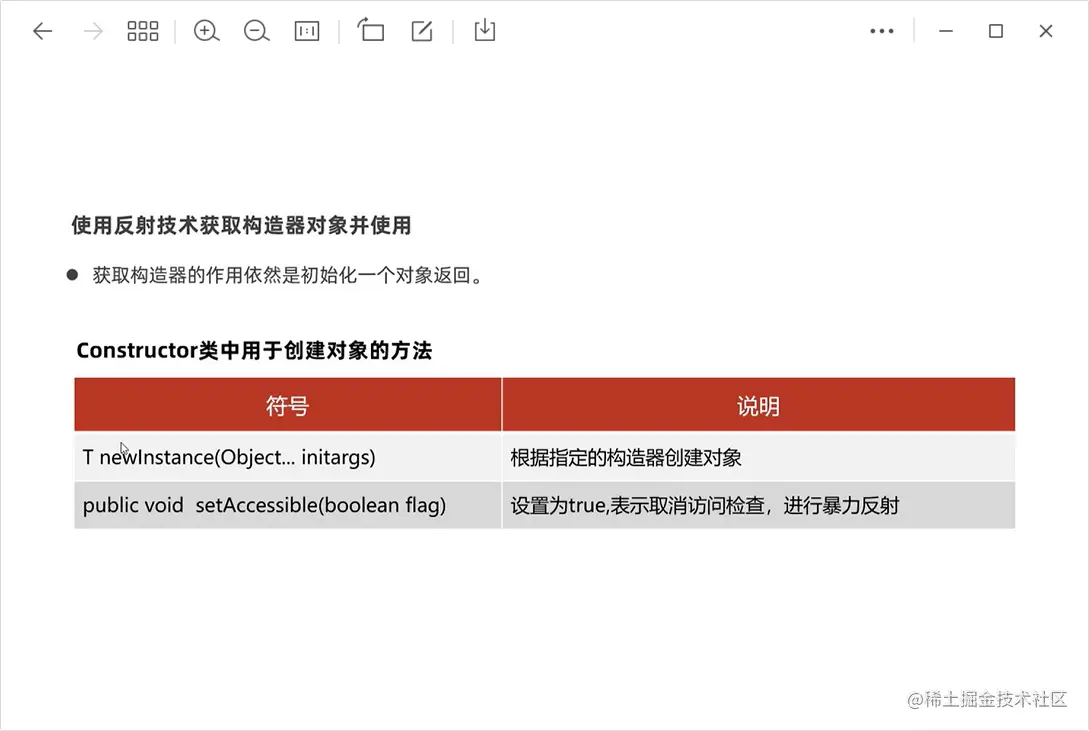1089x731 pixels.
Task: Close the image viewer window
Action: 1046,31
